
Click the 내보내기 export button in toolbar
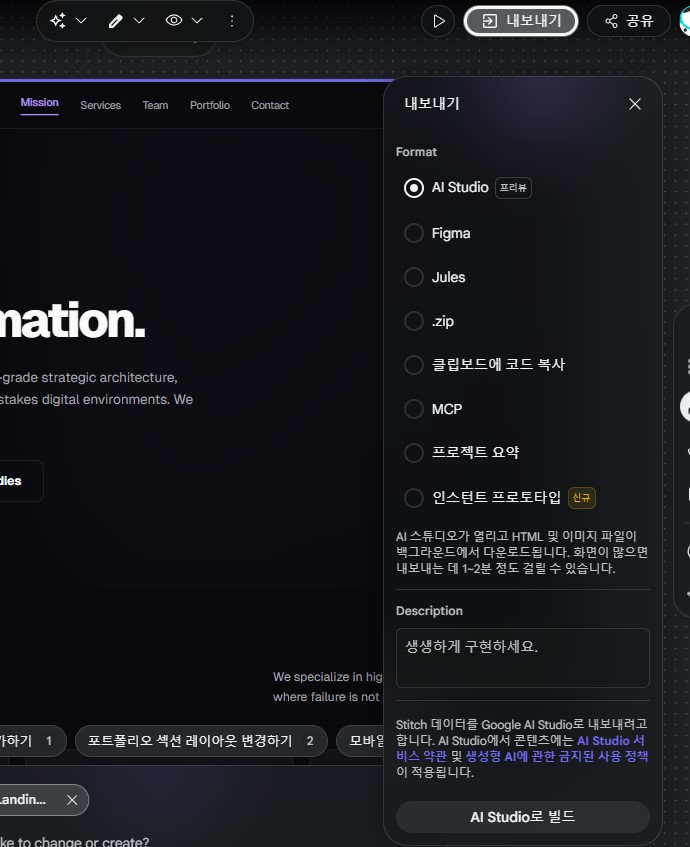click(x=521, y=21)
